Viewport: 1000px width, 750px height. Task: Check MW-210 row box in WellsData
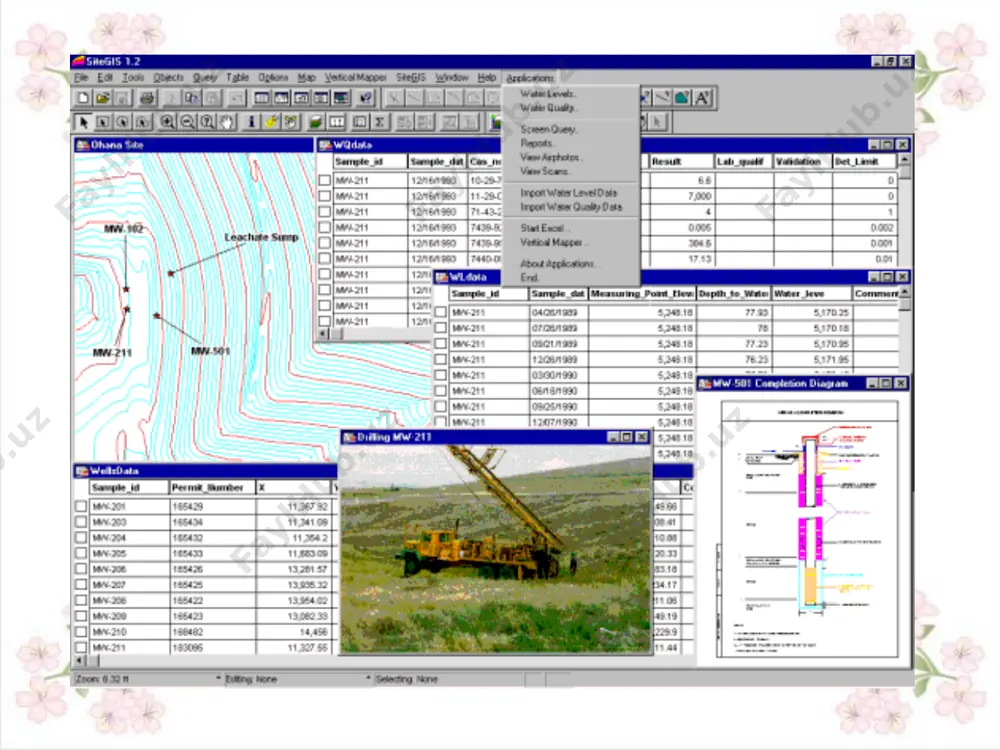tap(81, 632)
